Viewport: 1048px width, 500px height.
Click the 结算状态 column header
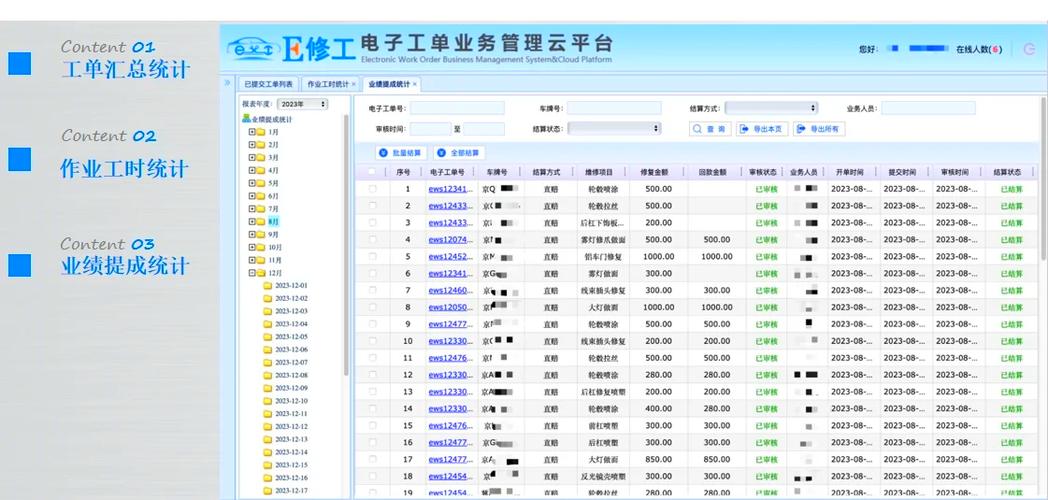click(x=1007, y=172)
